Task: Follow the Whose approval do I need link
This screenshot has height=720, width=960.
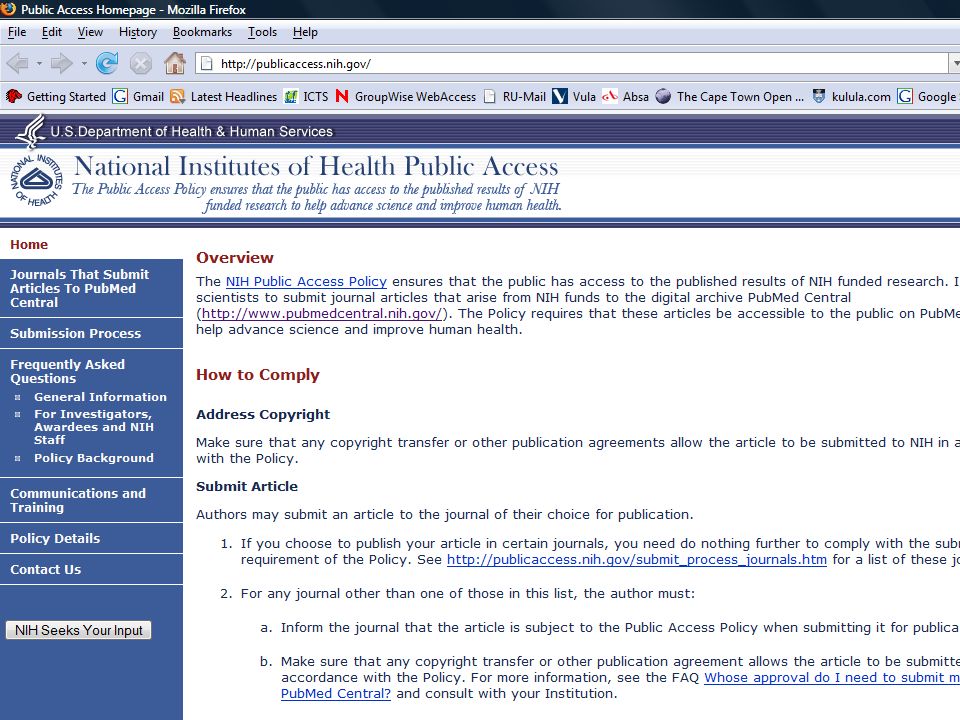Action: click(832, 678)
